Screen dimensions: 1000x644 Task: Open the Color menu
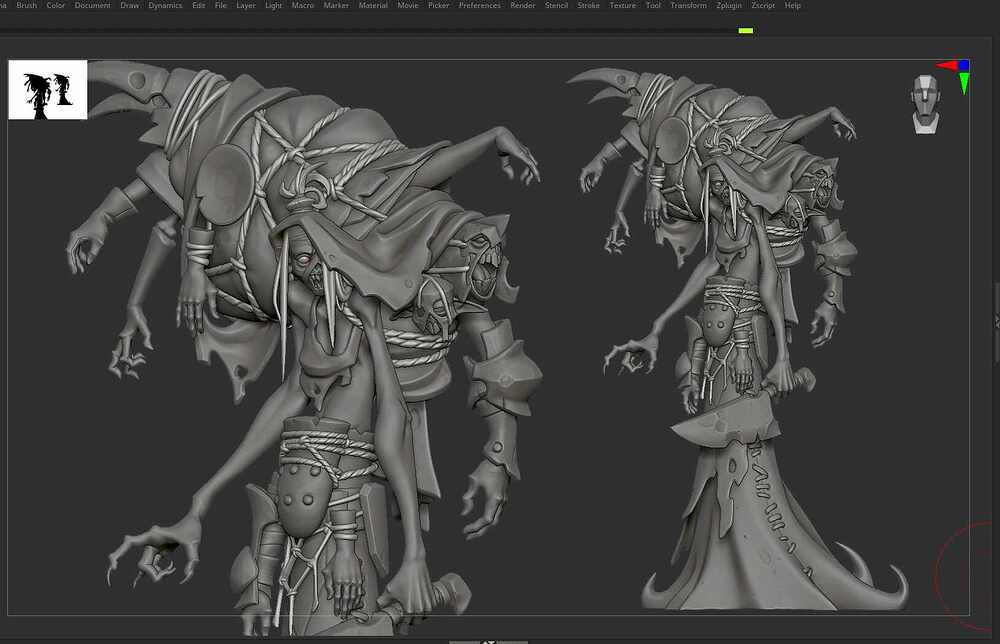point(55,5)
